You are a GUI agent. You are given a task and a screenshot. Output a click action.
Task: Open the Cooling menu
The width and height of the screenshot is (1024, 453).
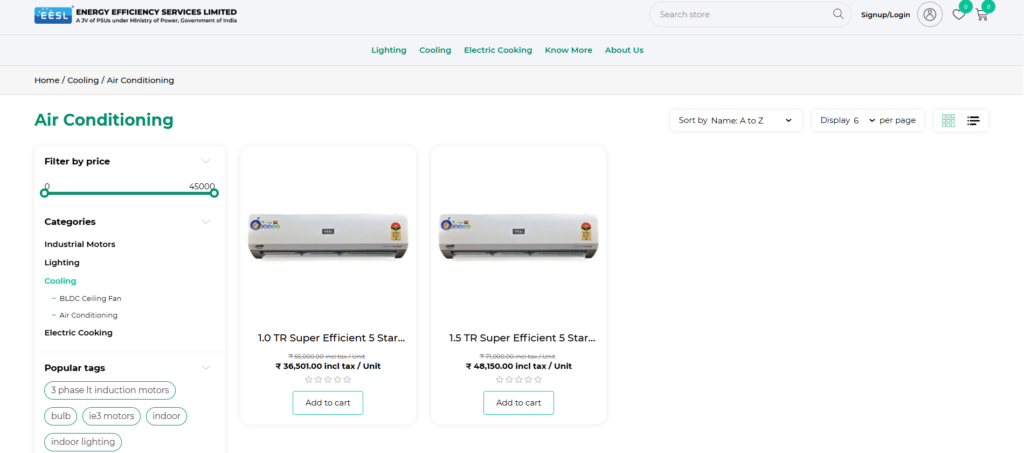point(435,50)
